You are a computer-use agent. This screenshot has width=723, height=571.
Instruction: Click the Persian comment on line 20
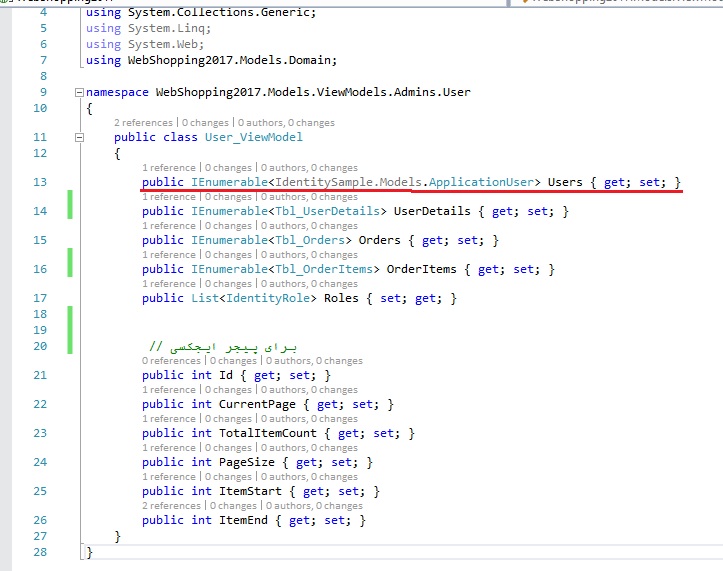point(223,346)
